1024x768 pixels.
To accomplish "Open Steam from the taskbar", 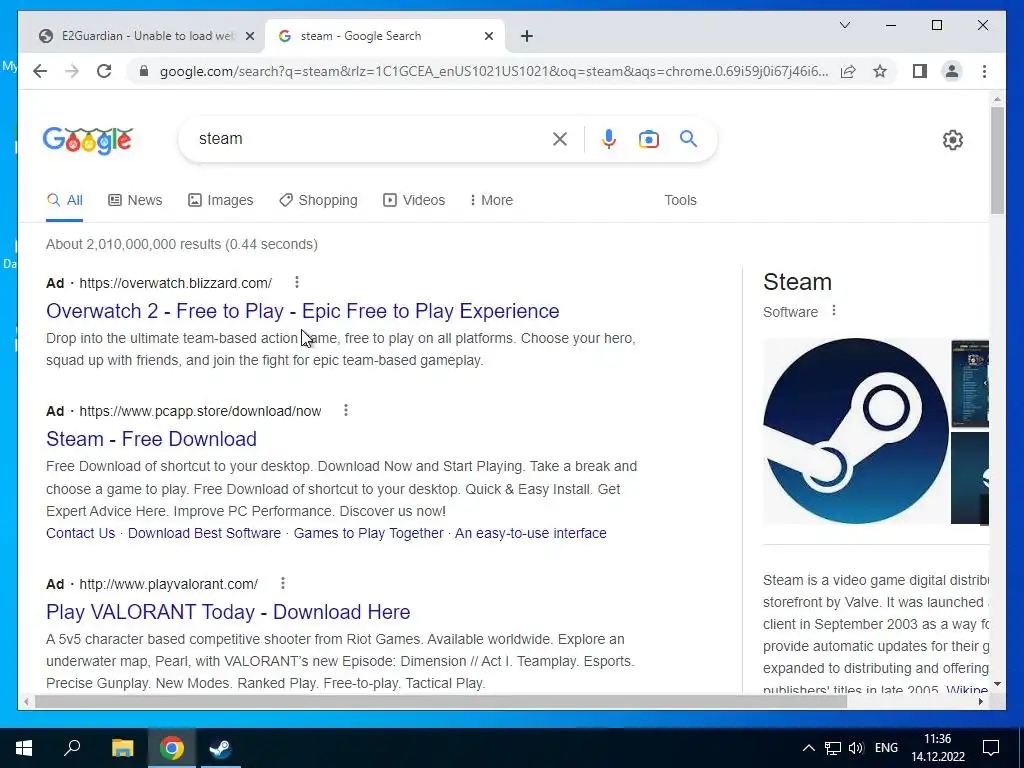I will coord(221,748).
